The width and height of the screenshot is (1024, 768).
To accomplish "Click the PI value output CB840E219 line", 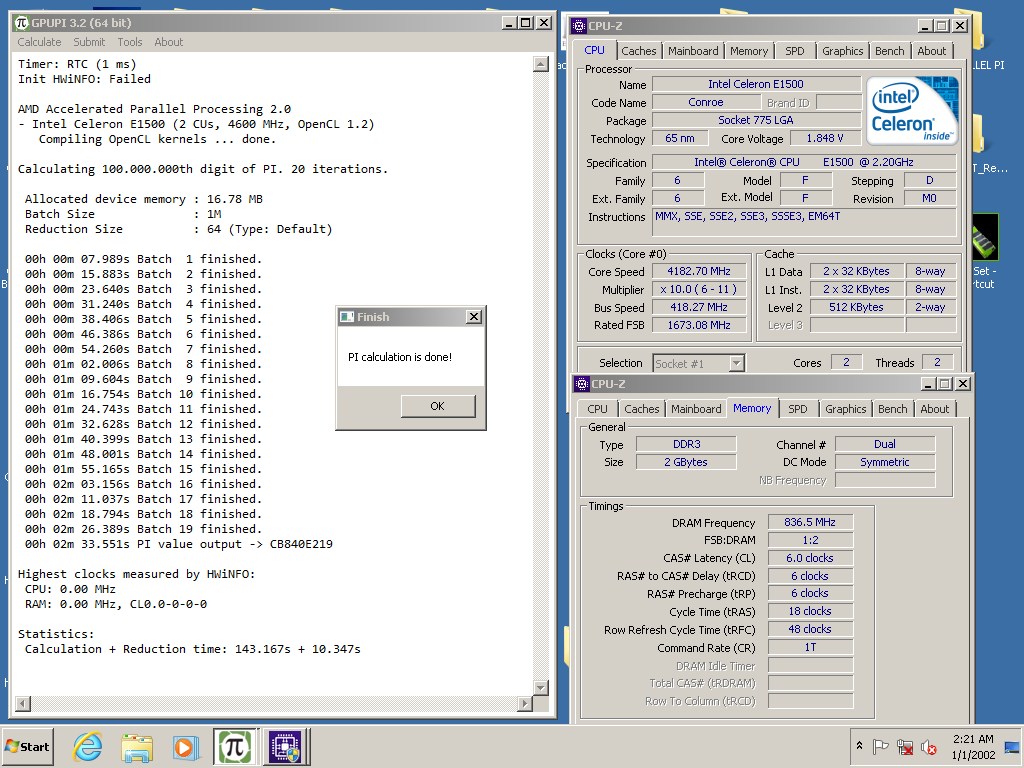I will coord(178,544).
